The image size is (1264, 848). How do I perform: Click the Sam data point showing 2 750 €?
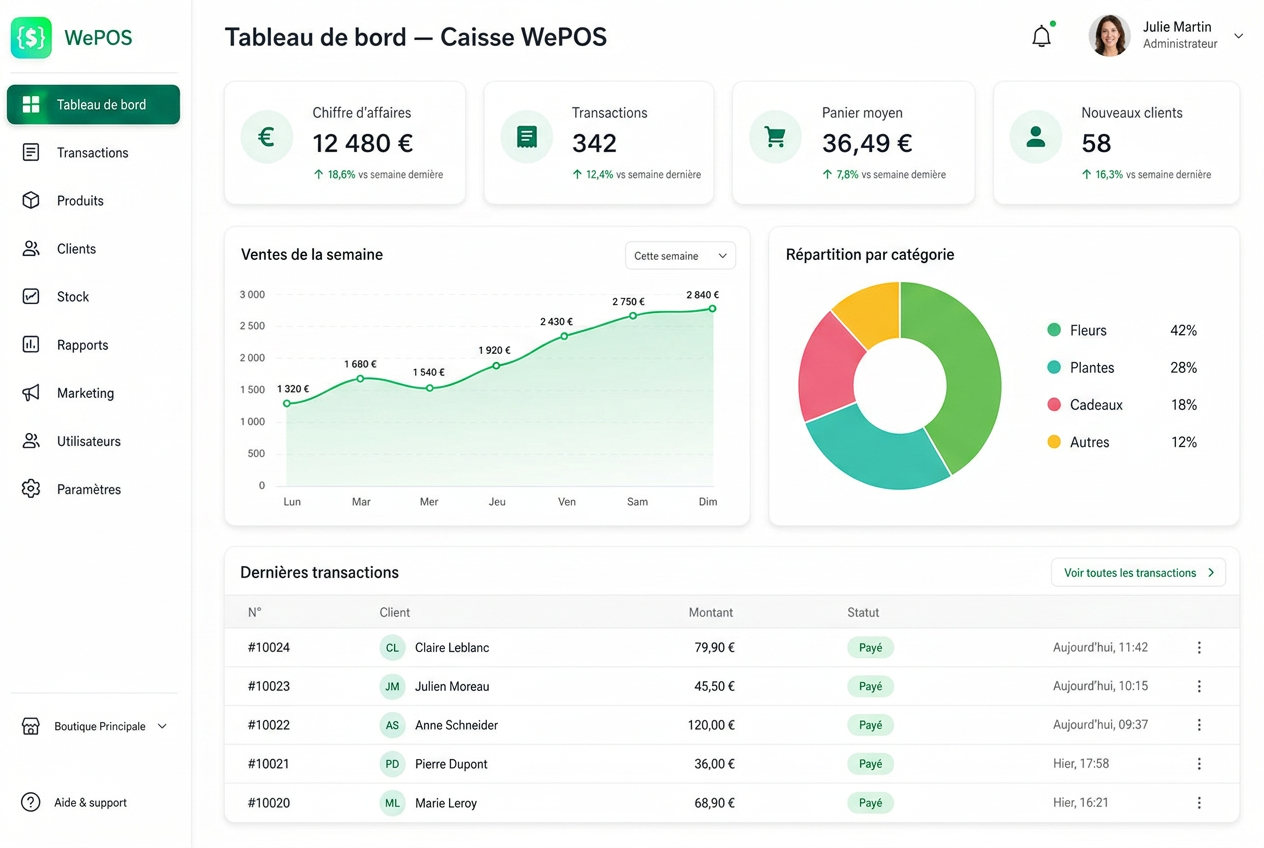point(633,316)
